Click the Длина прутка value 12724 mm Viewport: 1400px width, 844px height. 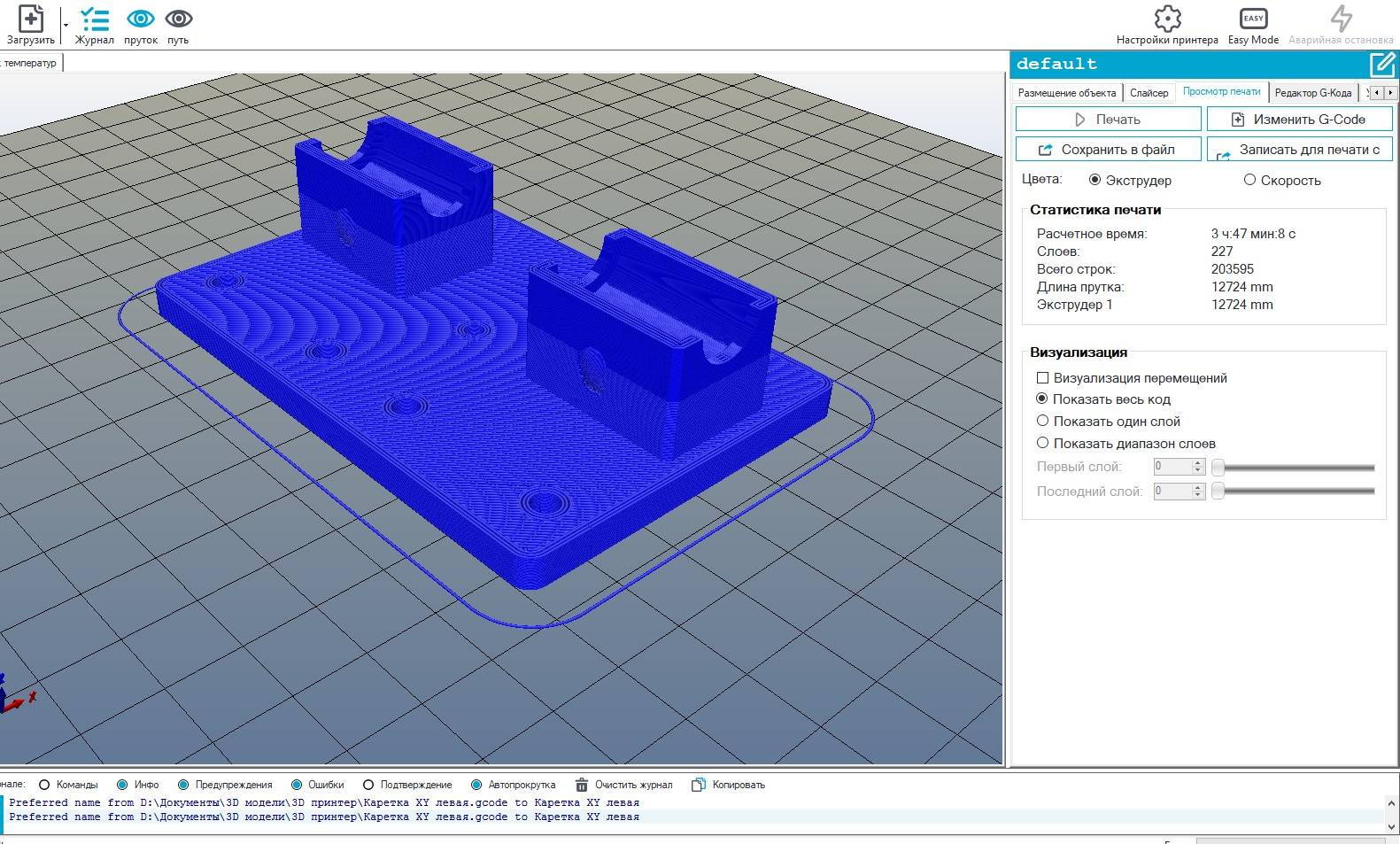tap(1242, 287)
